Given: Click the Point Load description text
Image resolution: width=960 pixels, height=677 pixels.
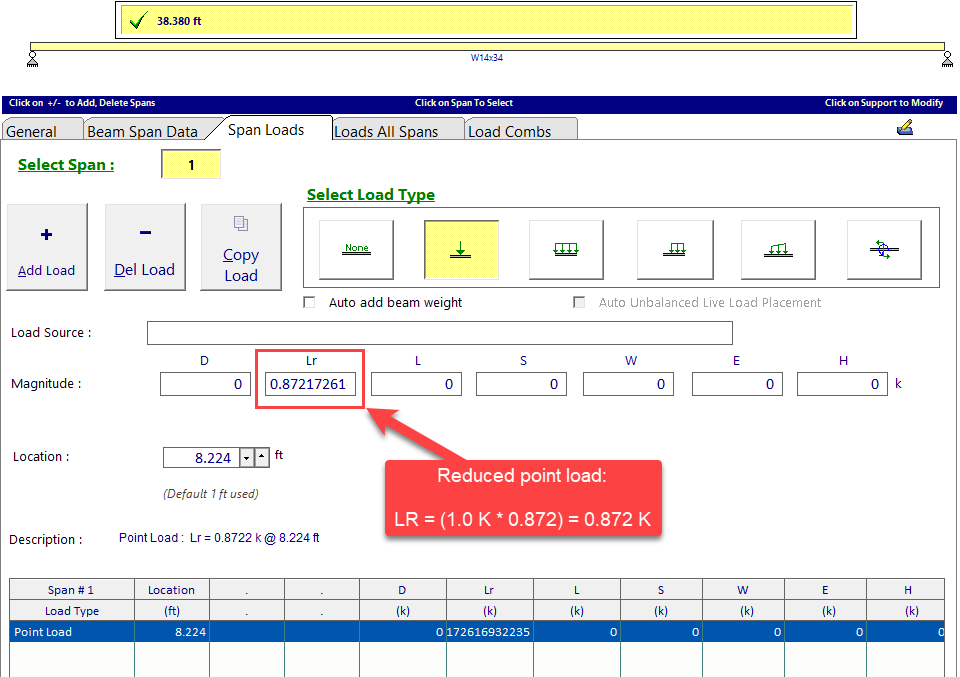Looking at the screenshot, I should coord(219,538).
